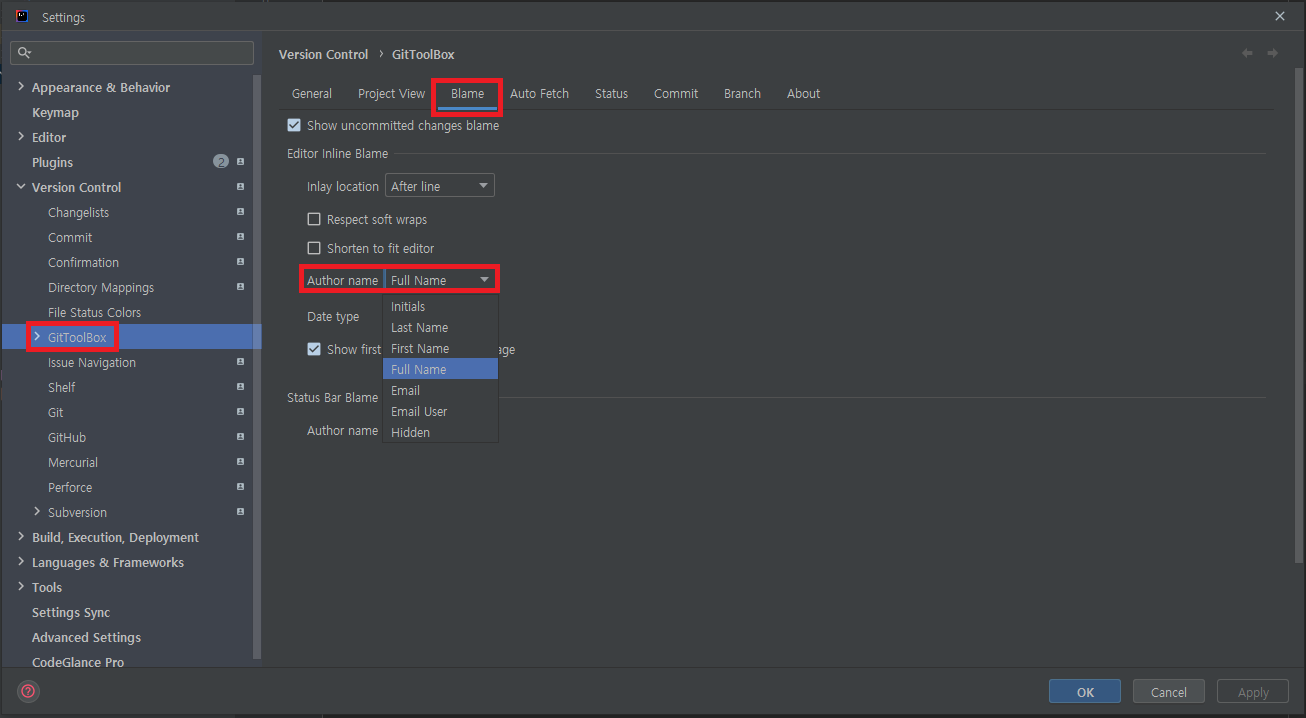This screenshot has width=1306, height=718.
Task: Collapse the Version Control section
Action: [21, 187]
